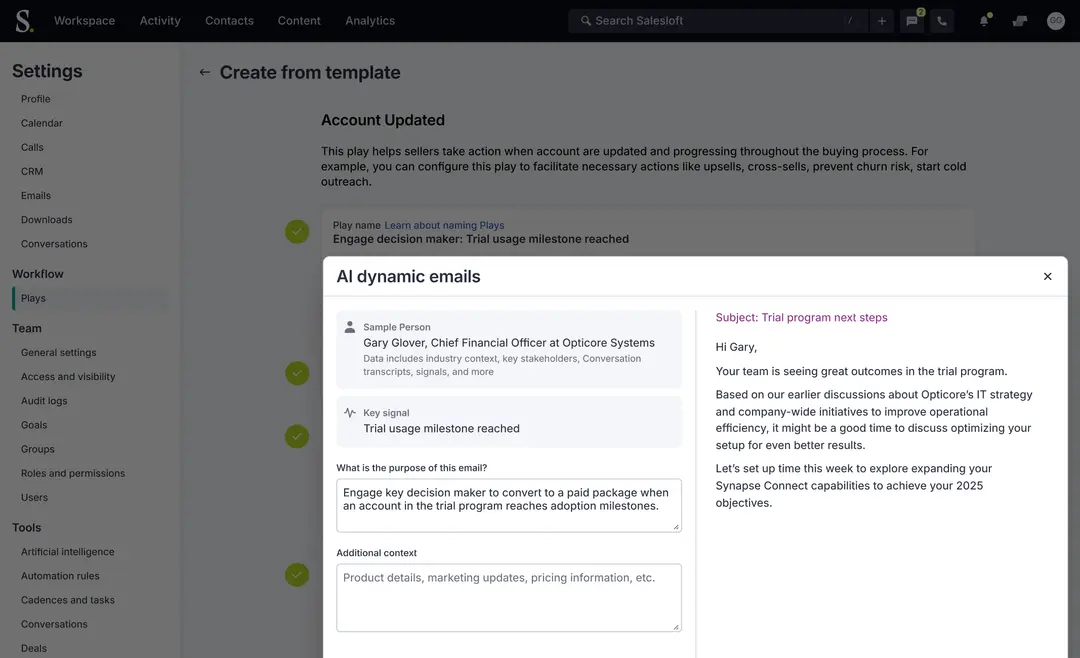Click the Salesloft logo icon
This screenshot has height=658, width=1080.
pos(24,21)
